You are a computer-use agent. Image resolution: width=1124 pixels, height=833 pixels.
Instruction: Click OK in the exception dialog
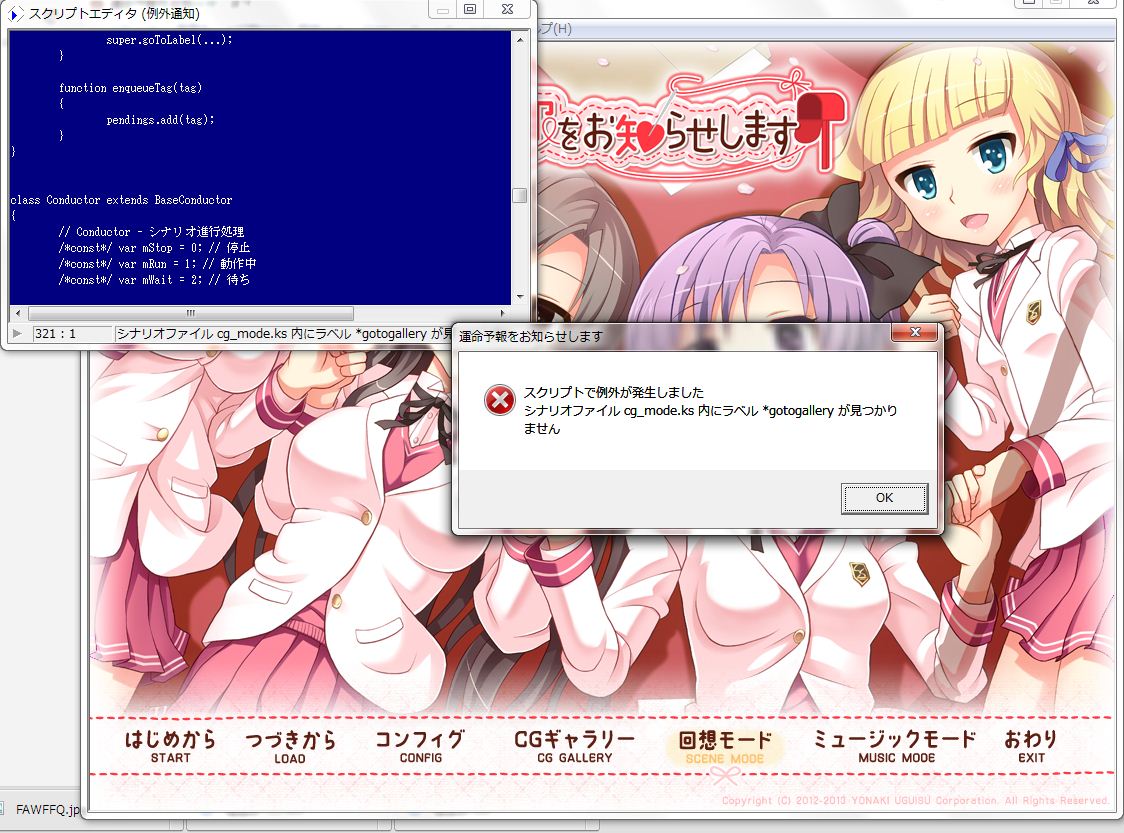pyautogui.click(x=884, y=498)
